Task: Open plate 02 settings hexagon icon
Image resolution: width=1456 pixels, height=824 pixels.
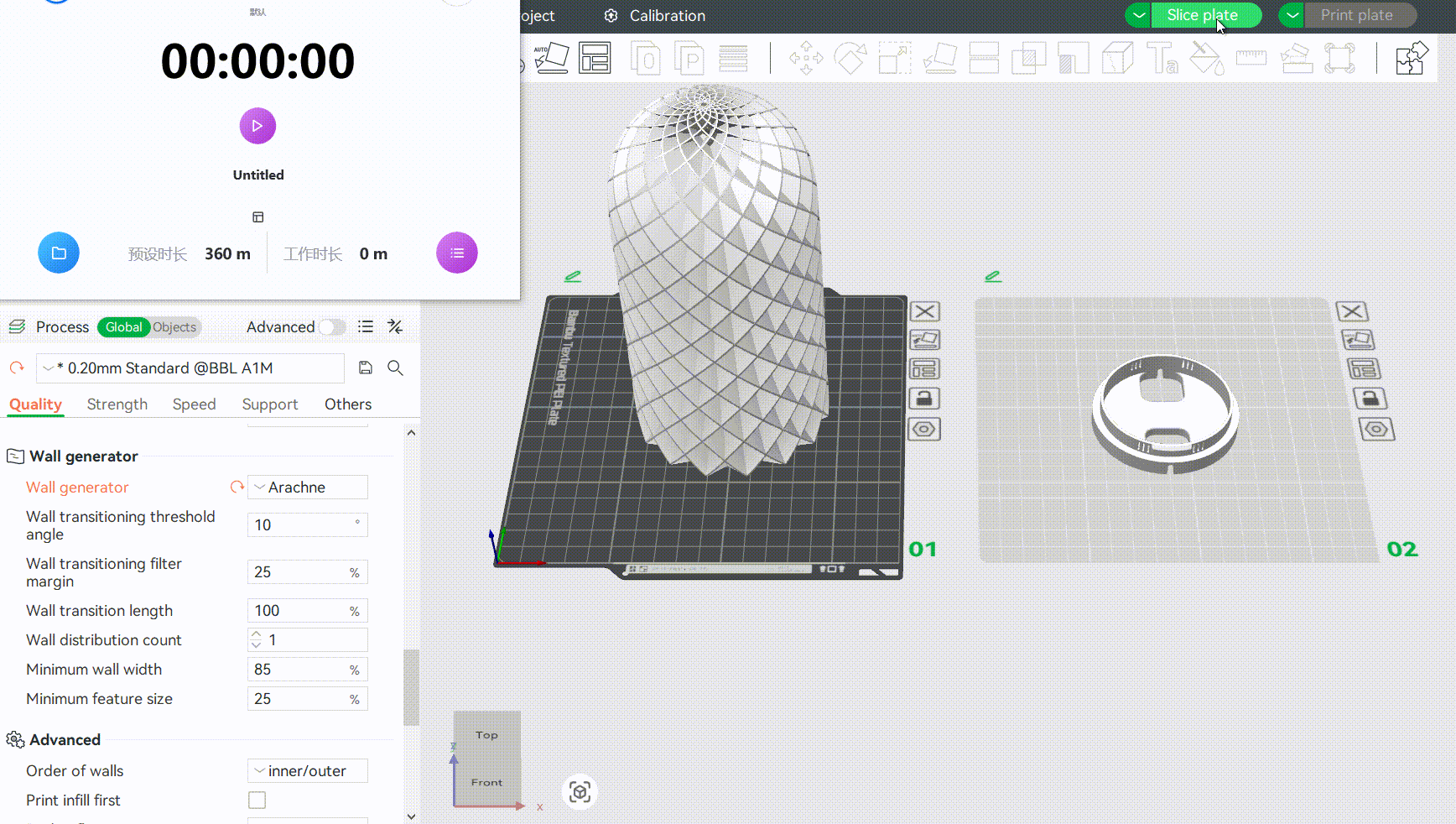Action: 1376,429
